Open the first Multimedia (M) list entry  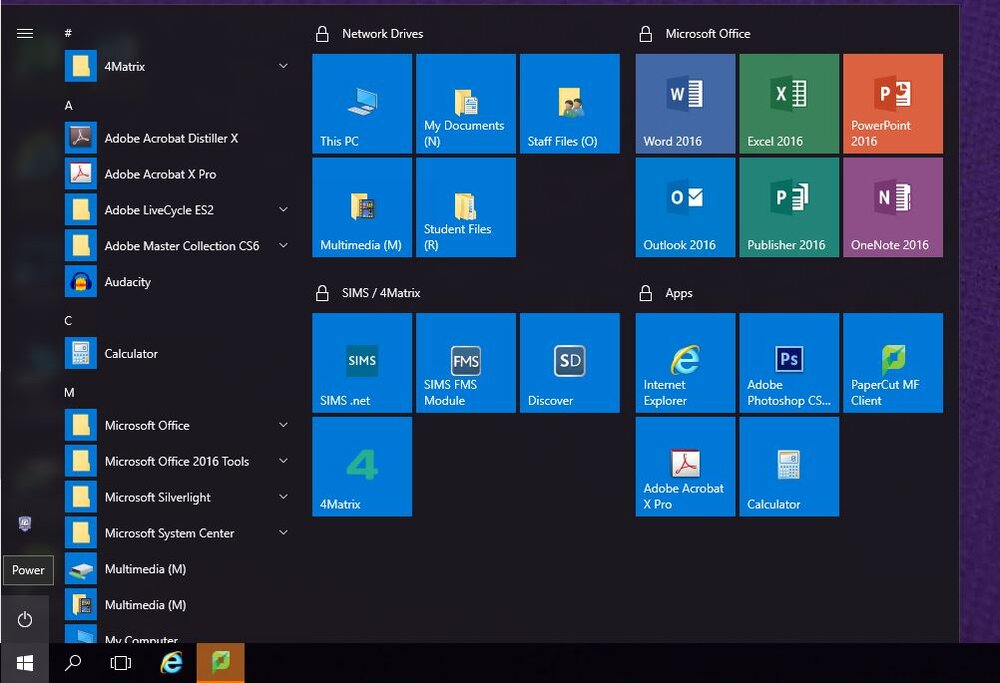[177, 569]
